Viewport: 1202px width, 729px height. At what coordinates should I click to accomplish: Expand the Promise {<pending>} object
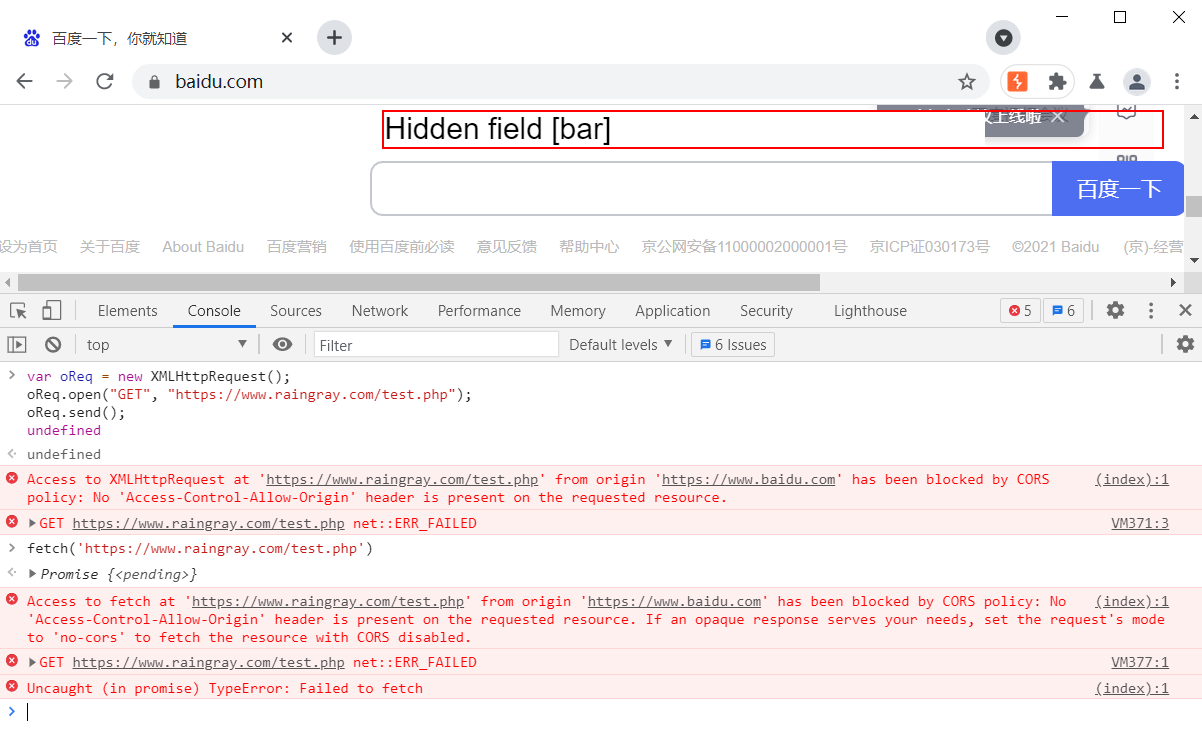(x=33, y=574)
